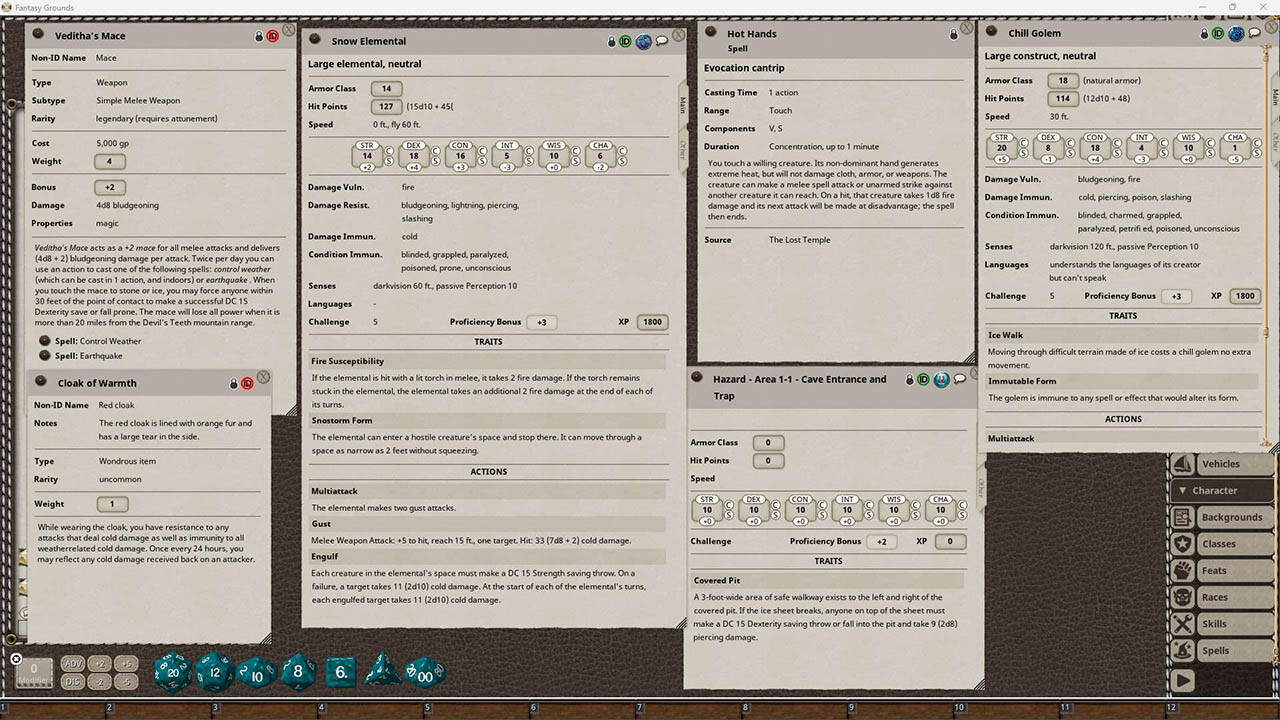The image size is (1280, 720).
Task: Select the Feats fist icon in the sidebar
Action: point(1182,569)
